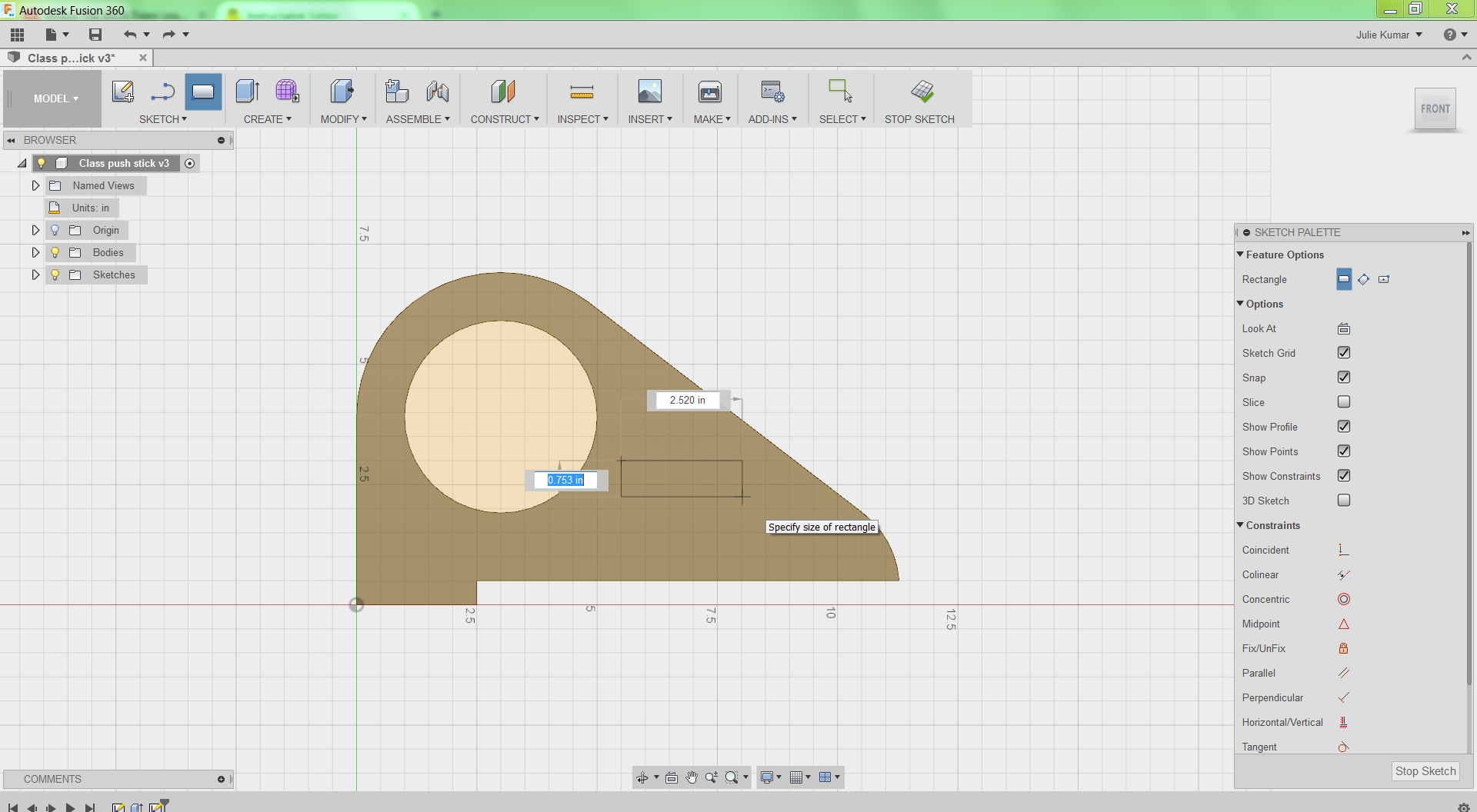
Task: Select the Create Sketch icon in toolbar
Action: [123, 92]
